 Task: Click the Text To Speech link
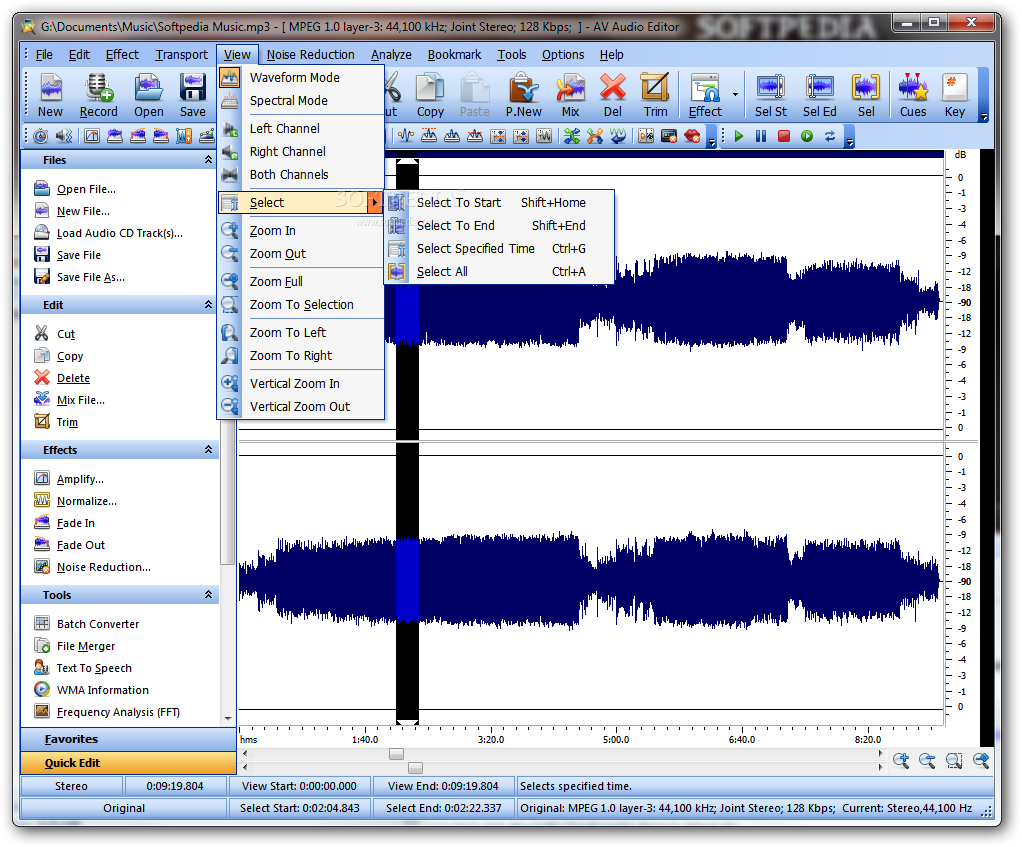[94, 668]
